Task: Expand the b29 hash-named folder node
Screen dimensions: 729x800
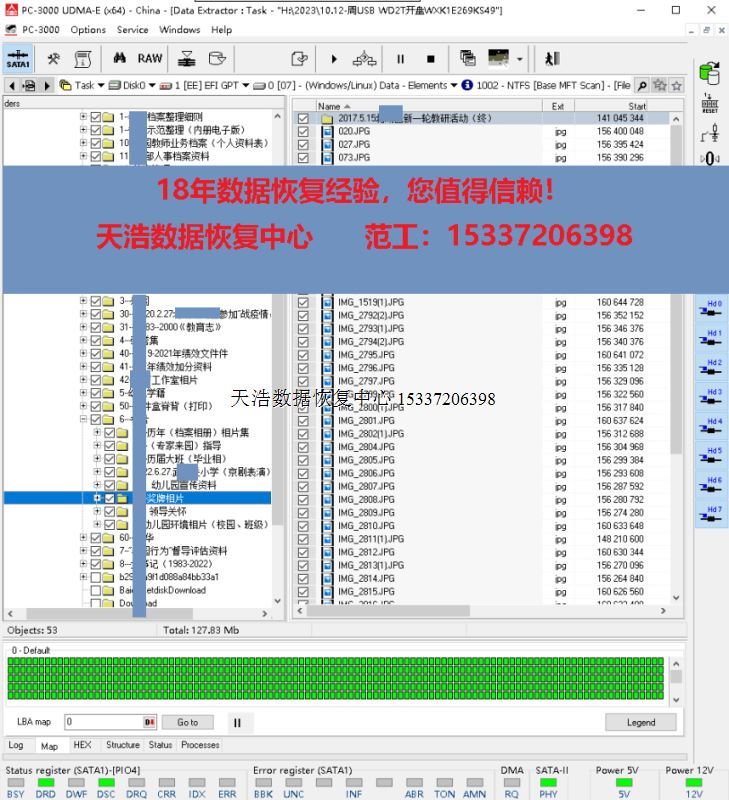Action: click(84, 577)
